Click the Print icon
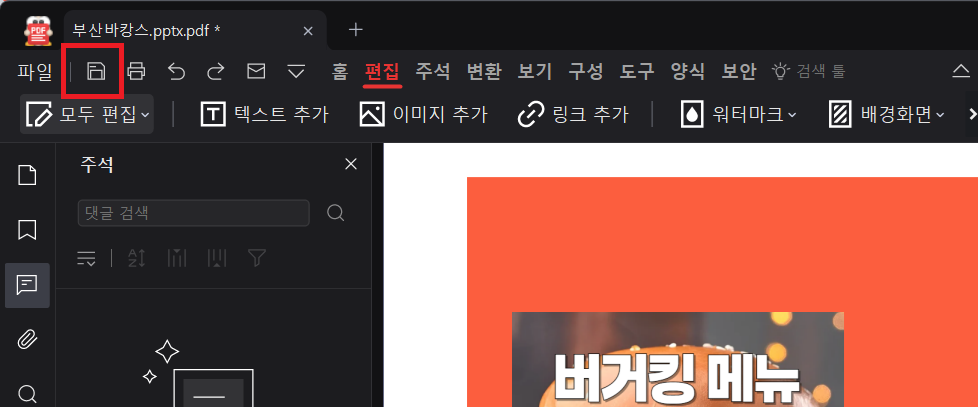 (136, 72)
